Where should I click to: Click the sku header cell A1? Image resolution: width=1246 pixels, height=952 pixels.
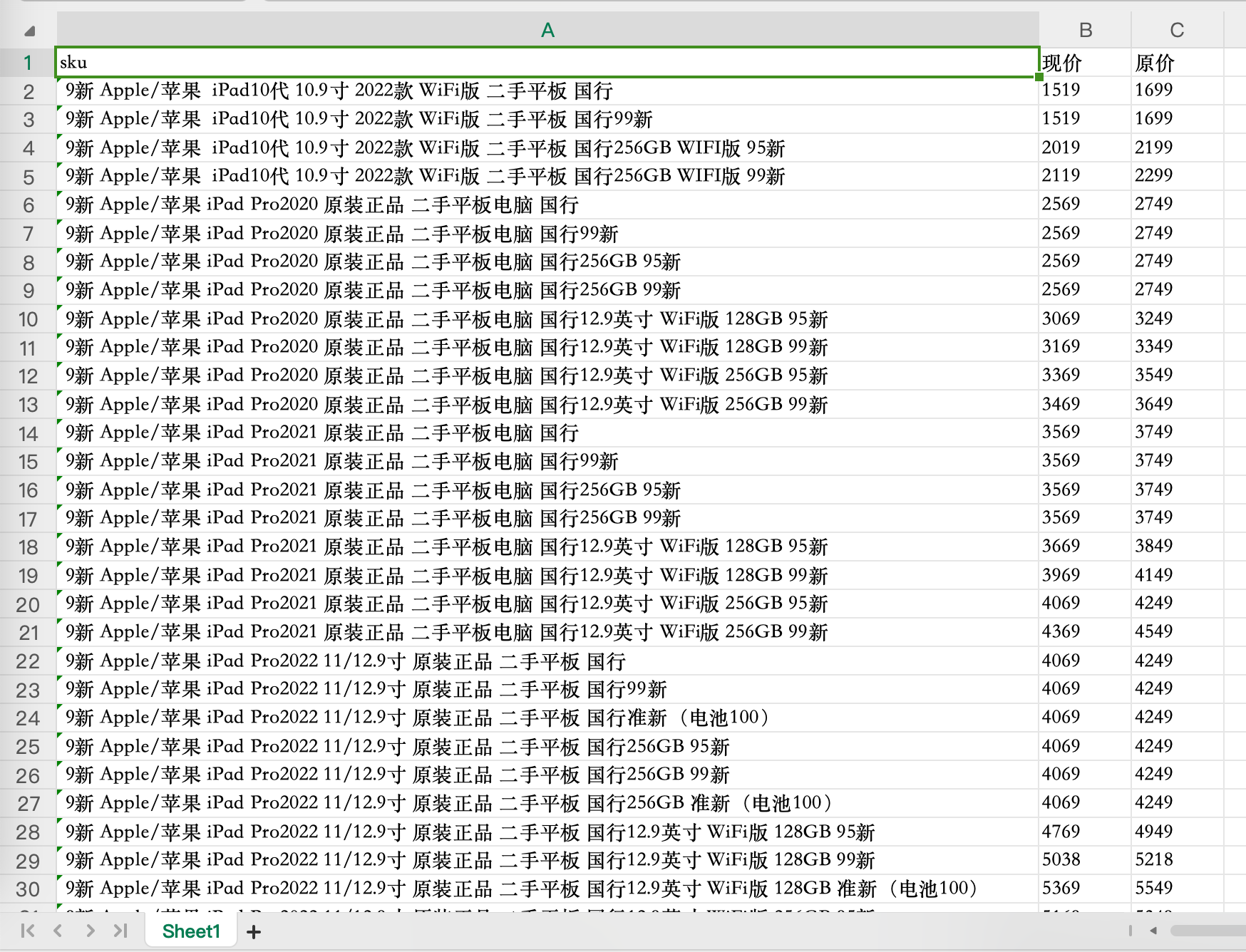[547, 63]
